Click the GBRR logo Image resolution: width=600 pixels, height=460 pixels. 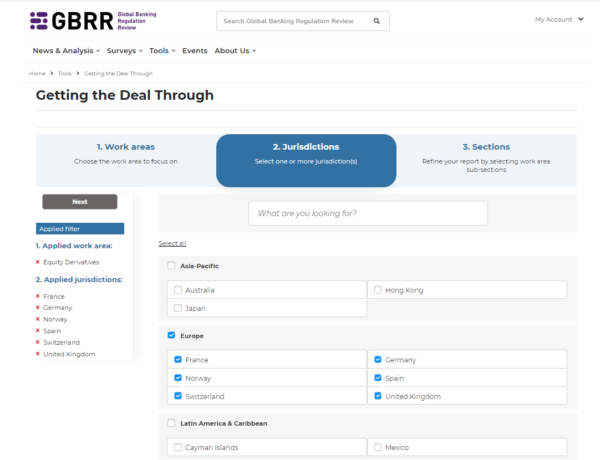click(x=93, y=21)
